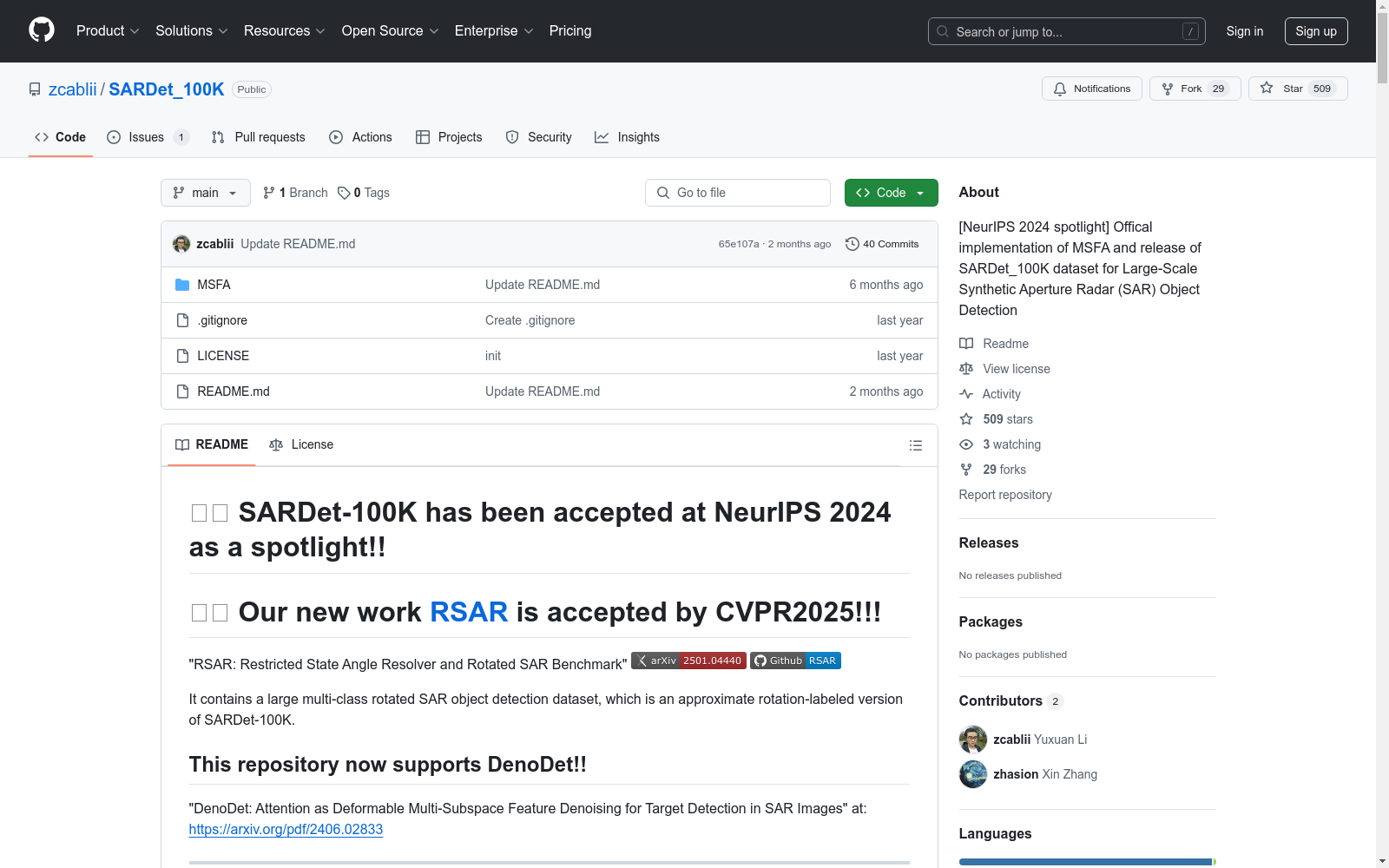Click the Sign up button
1389x868 pixels.
click(1316, 31)
